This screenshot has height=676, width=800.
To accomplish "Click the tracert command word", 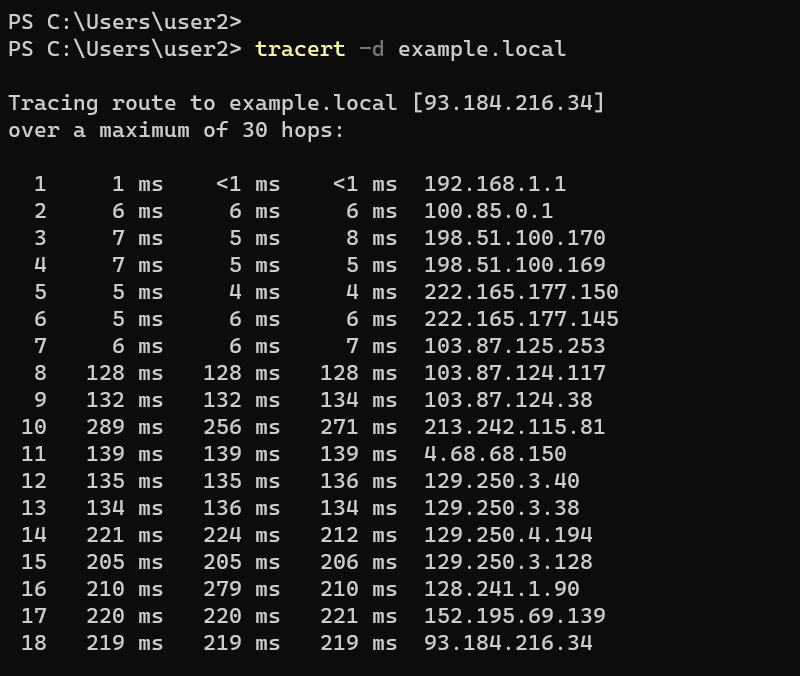I will pyautogui.click(x=300, y=49).
